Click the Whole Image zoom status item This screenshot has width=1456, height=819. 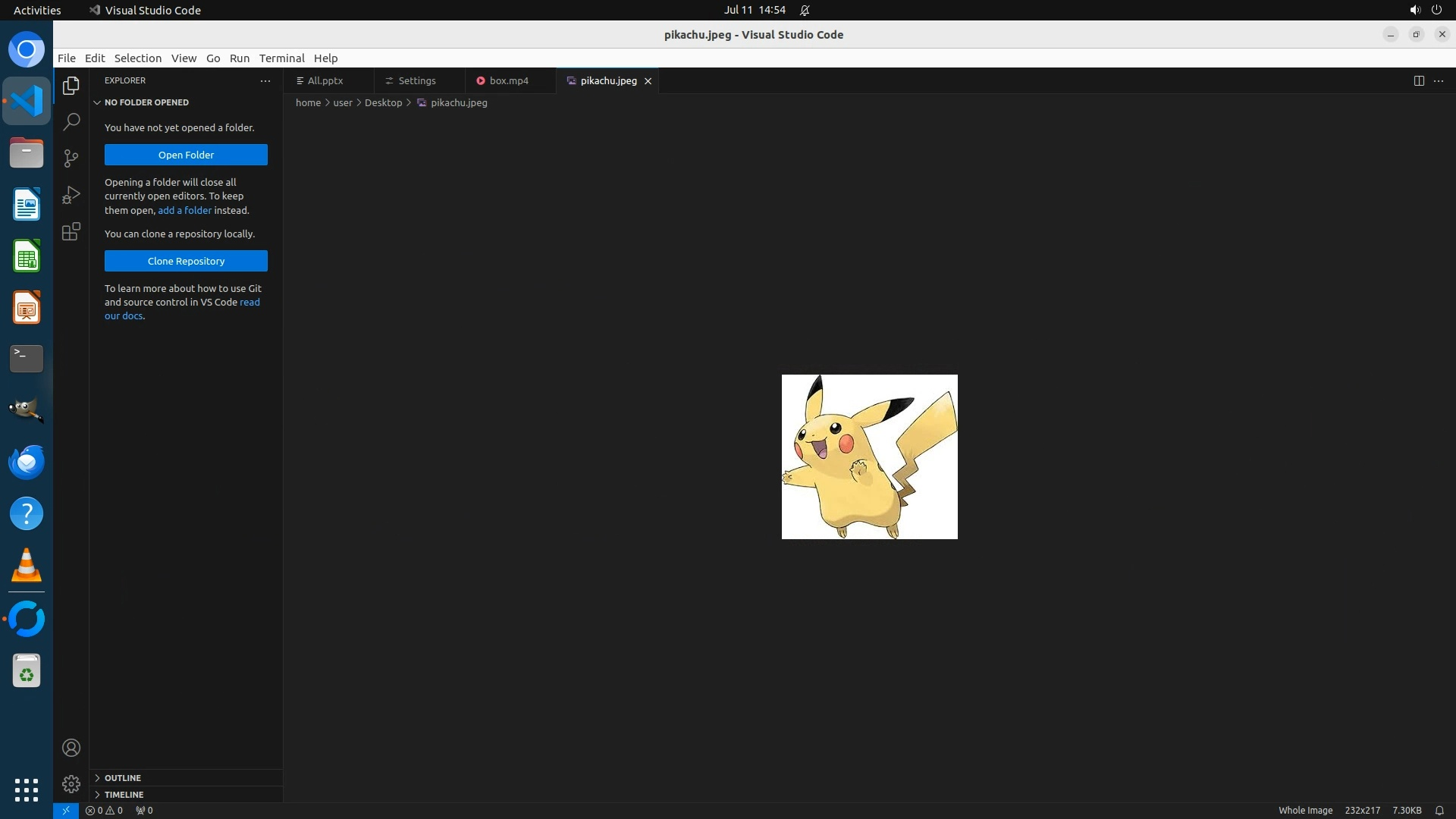[1305, 810]
